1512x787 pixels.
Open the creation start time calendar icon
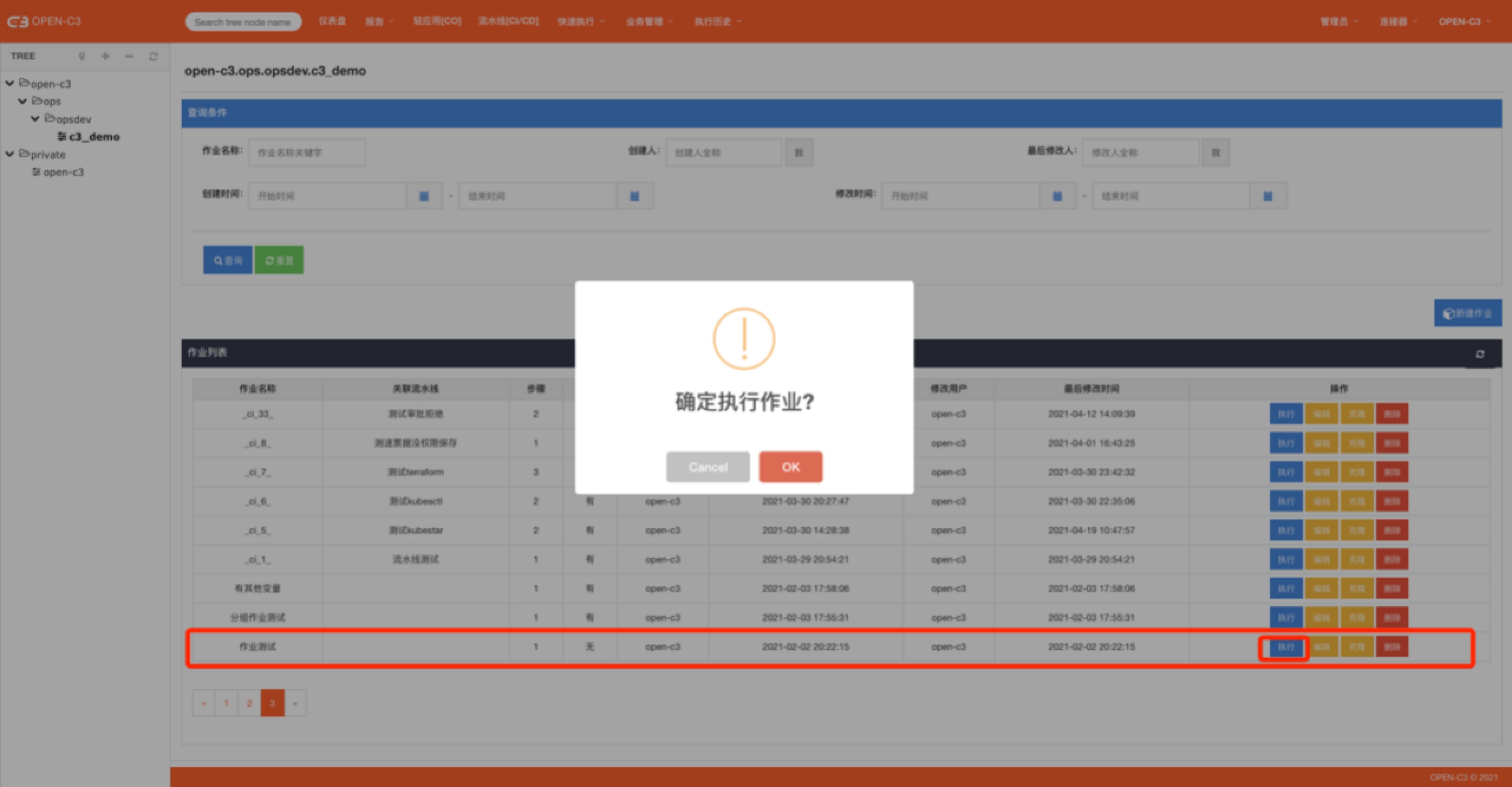point(423,196)
